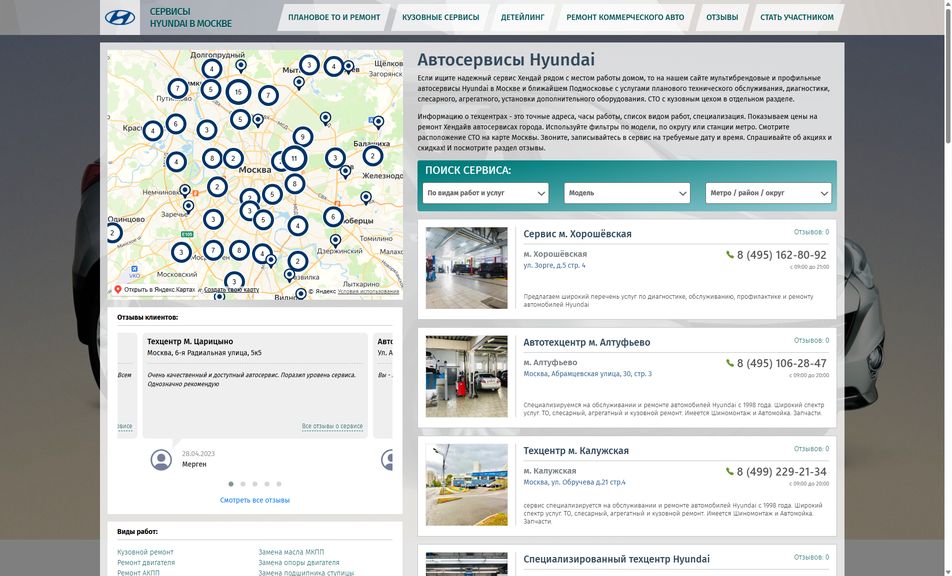Select the fourth review carousel dot
The width and height of the screenshot is (952, 576).
click(267, 484)
